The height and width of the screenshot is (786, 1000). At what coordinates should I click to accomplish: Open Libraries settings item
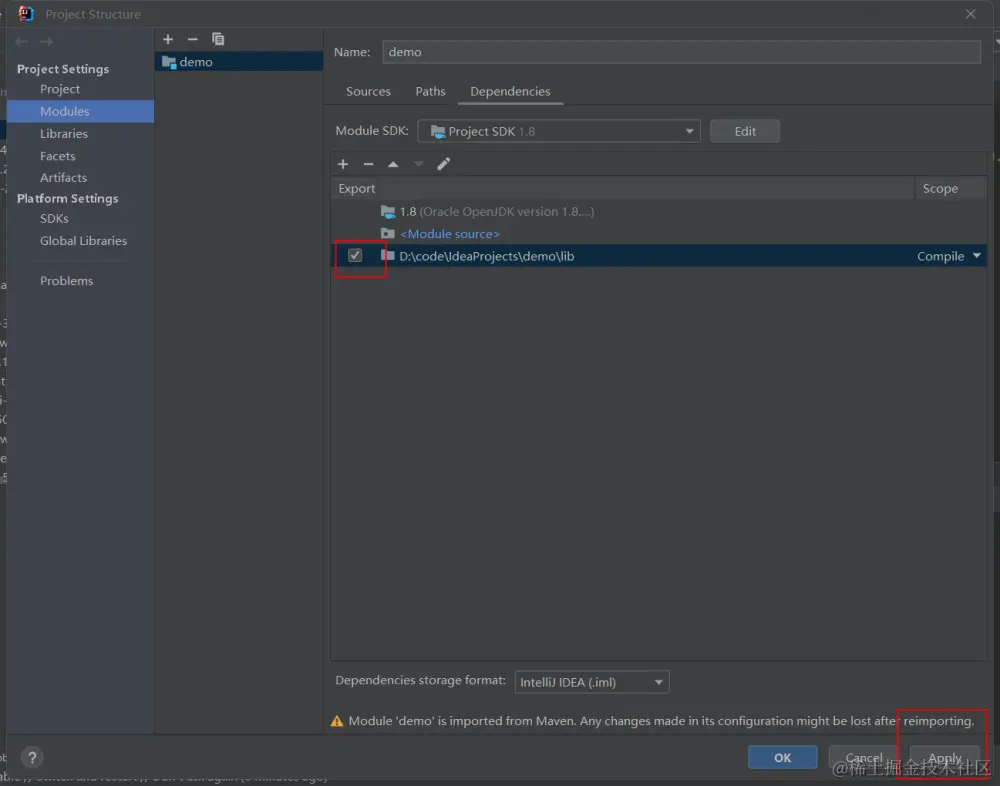[64, 134]
